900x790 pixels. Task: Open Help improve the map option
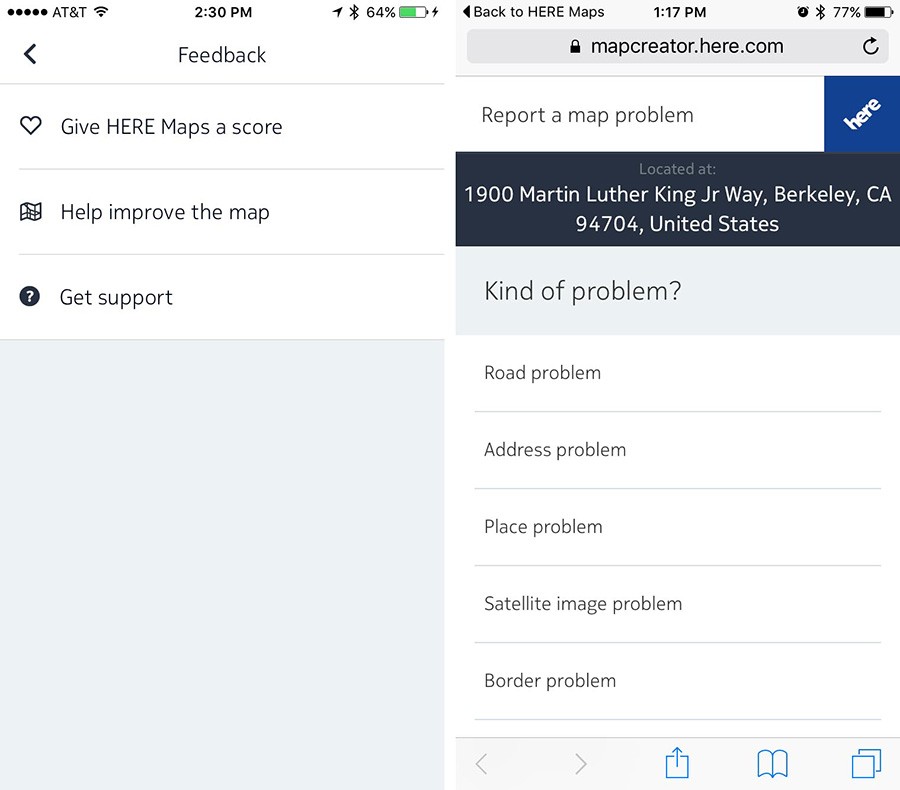pyautogui.click(x=222, y=212)
